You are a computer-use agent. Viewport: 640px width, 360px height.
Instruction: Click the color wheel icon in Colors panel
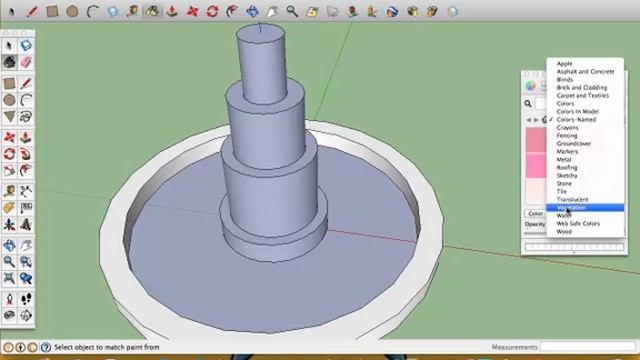tap(531, 86)
